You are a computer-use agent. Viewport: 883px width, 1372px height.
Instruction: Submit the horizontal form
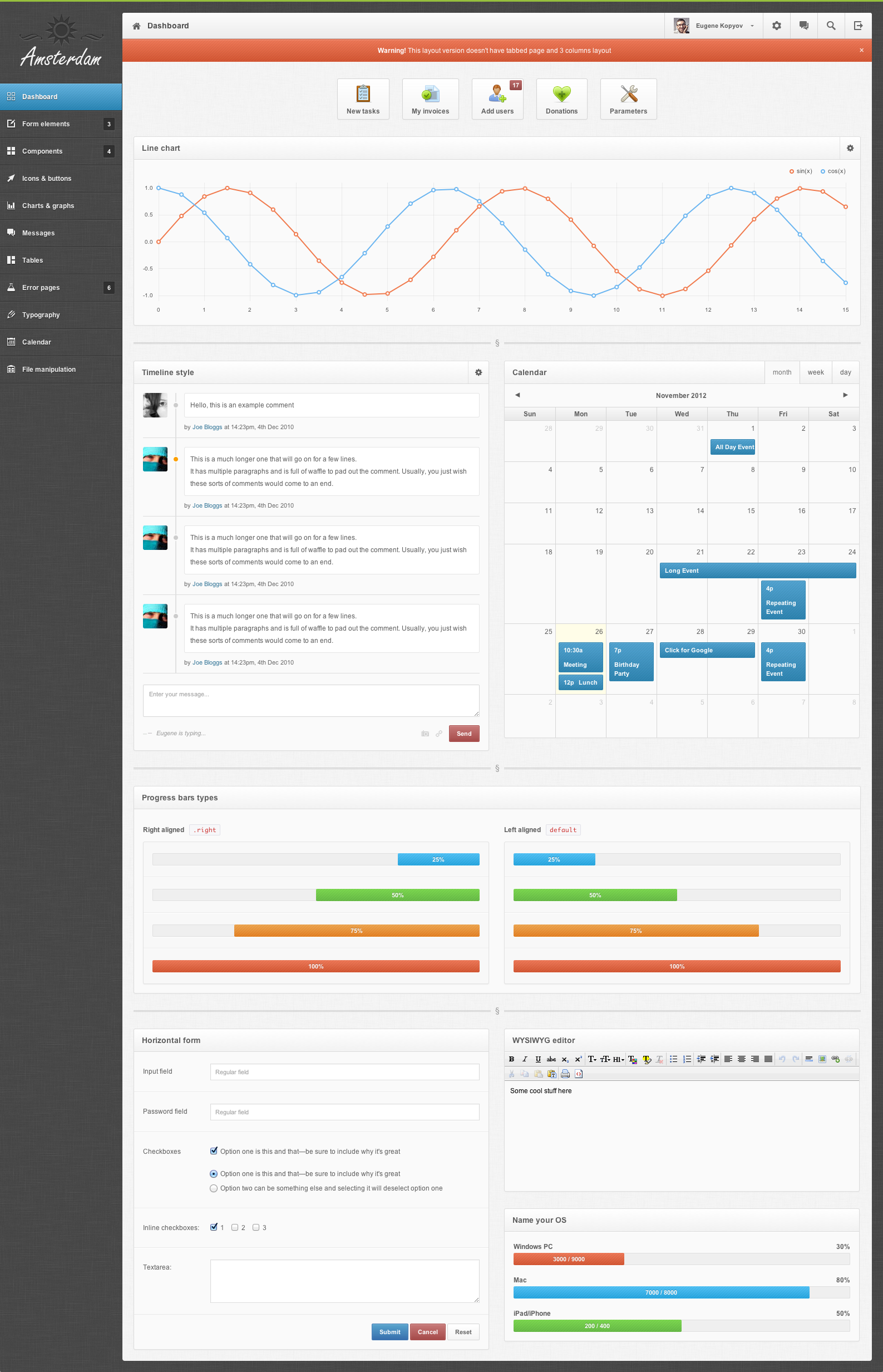click(x=390, y=1332)
